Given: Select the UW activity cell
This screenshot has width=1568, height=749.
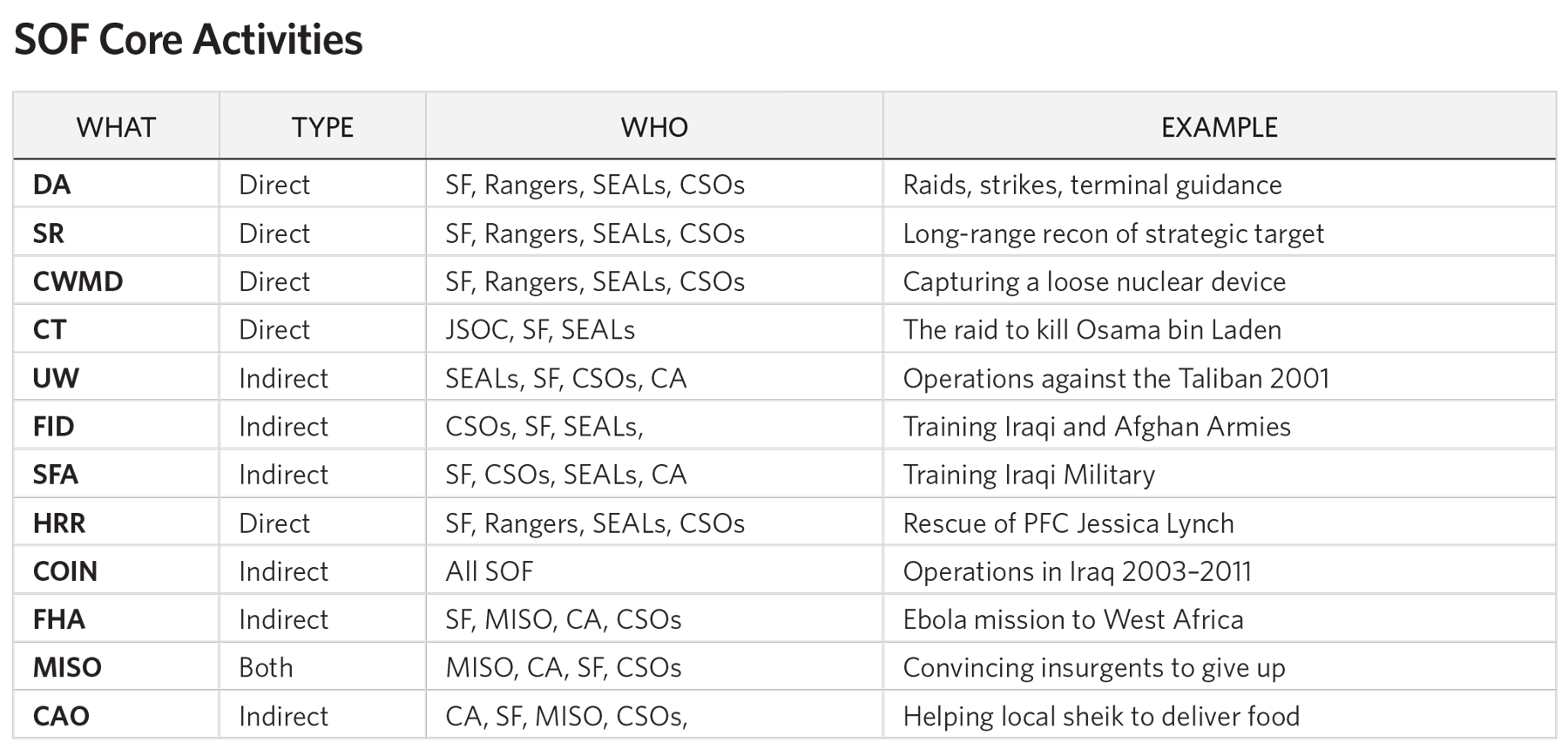Looking at the screenshot, I should coord(57,378).
